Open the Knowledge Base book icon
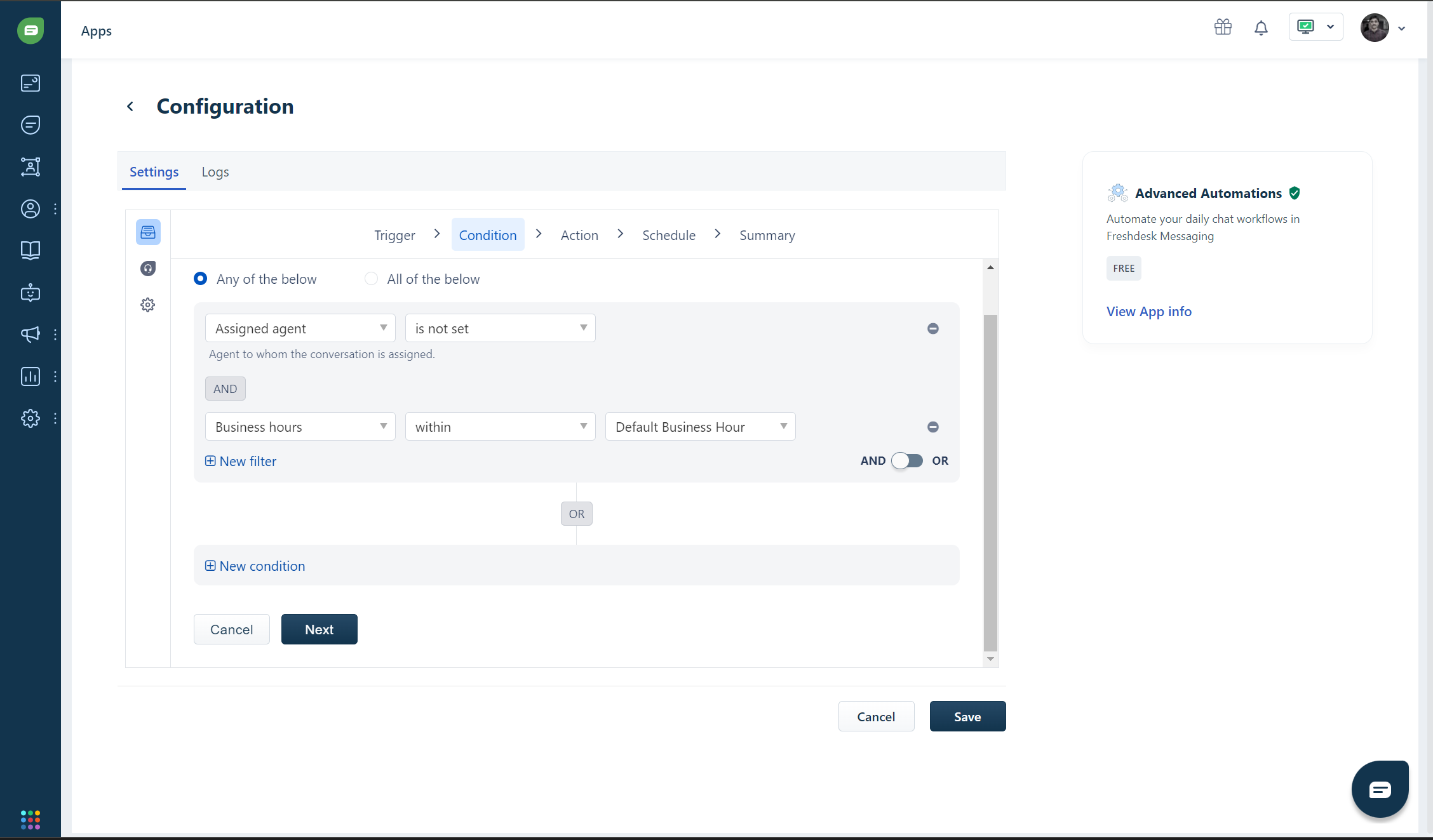 pos(30,250)
